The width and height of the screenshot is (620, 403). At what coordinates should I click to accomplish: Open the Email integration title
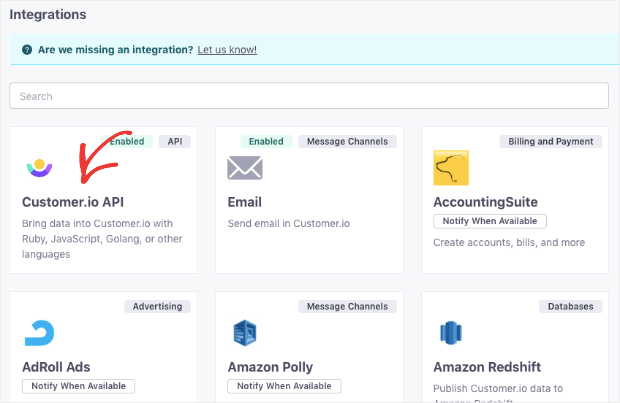click(x=244, y=202)
